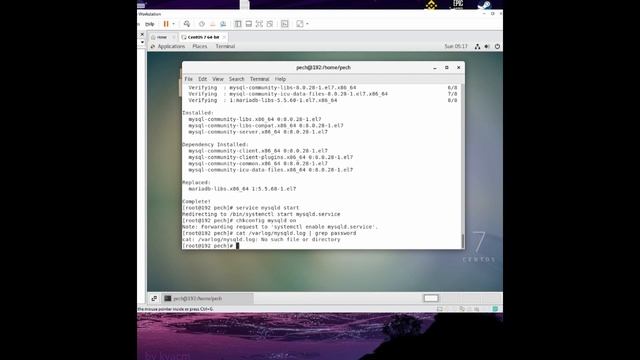The image size is (640, 360).
Task: Click 'Complete!' line in terminal
Action: tap(196, 201)
